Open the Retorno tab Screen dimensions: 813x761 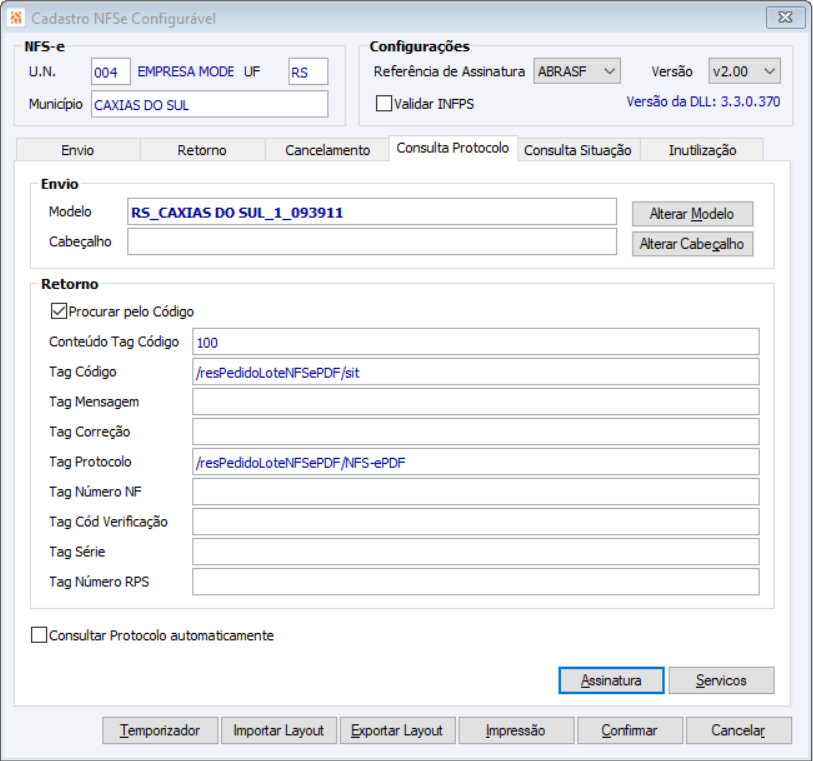(202, 150)
